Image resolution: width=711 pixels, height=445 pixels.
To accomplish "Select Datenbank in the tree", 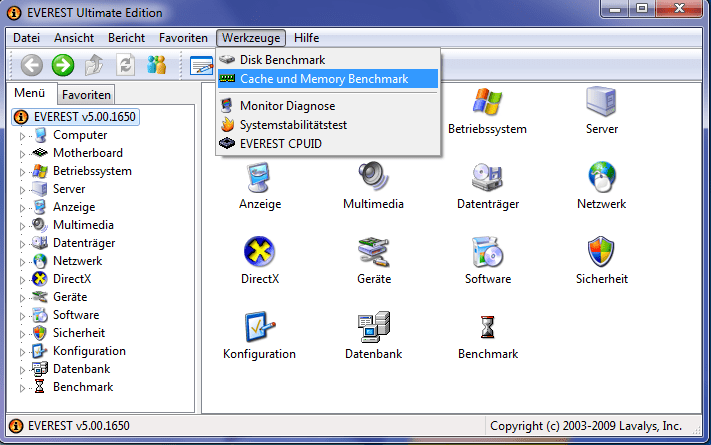I will [81, 369].
